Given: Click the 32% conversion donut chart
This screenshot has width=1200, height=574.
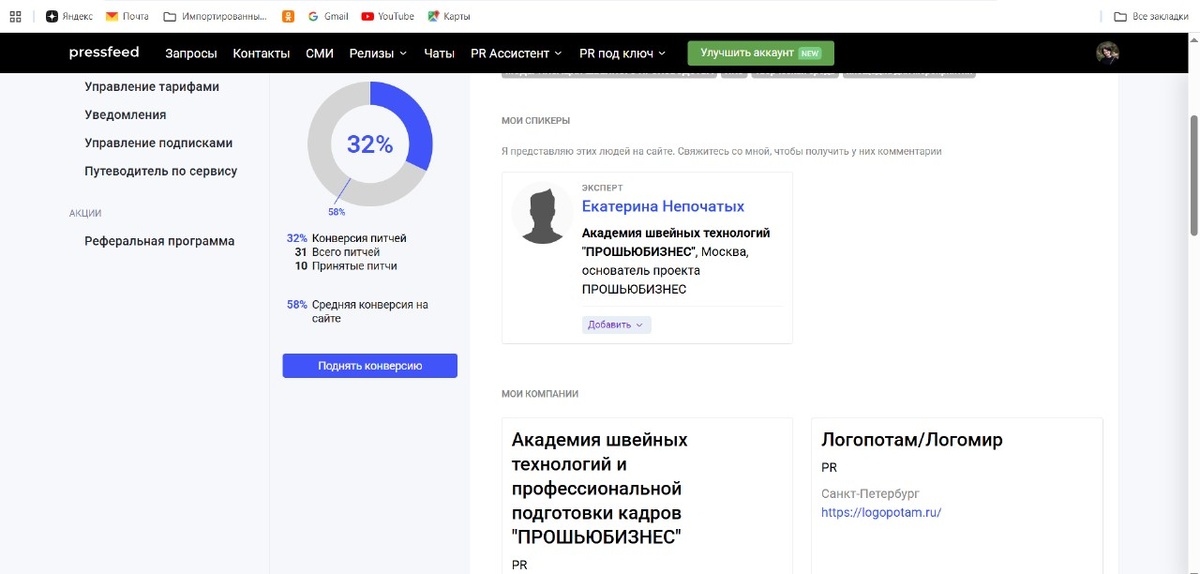Looking at the screenshot, I should click(370, 144).
